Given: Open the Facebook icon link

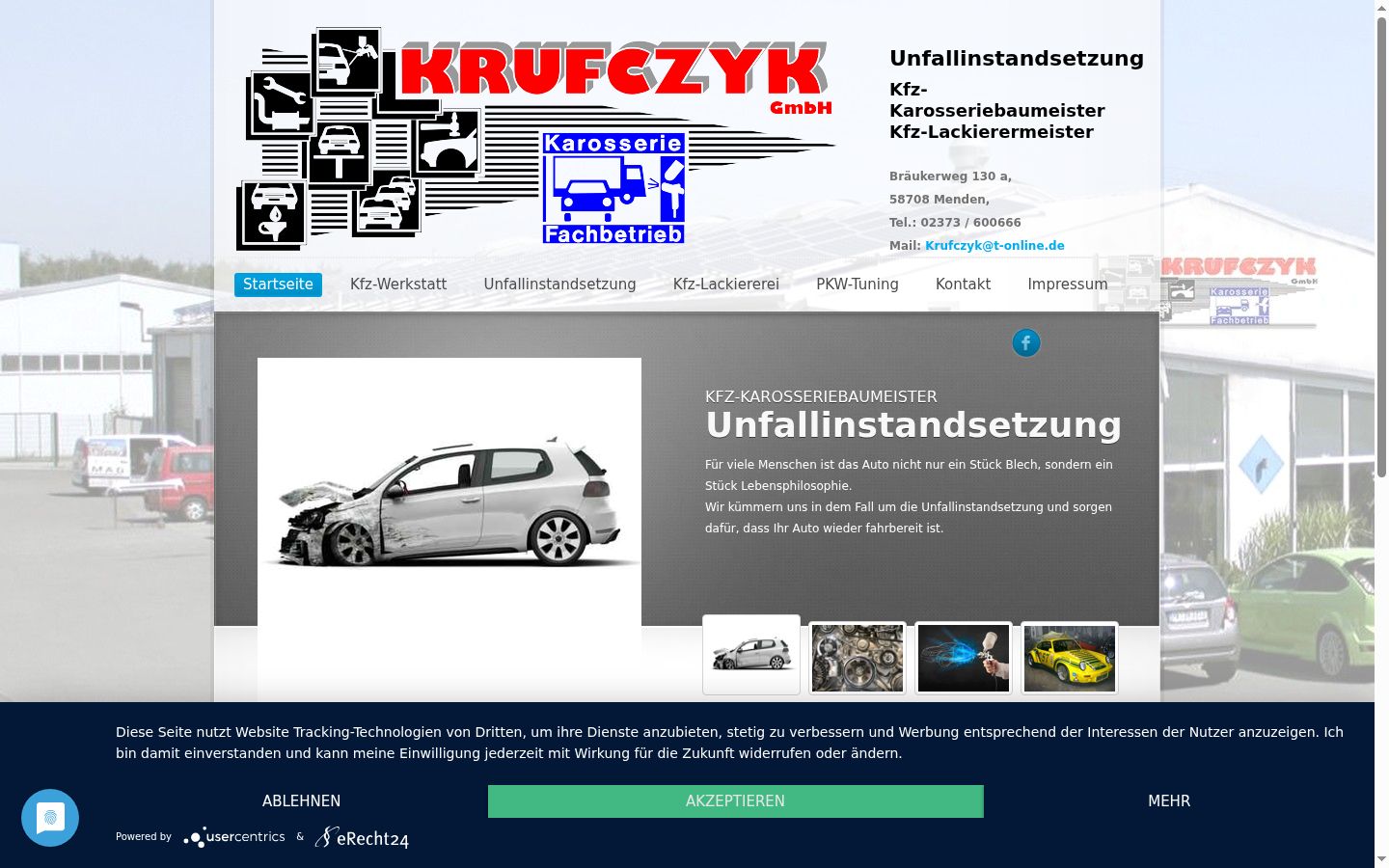Looking at the screenshot, I should pyautogui.click(x=1026, y=342).
